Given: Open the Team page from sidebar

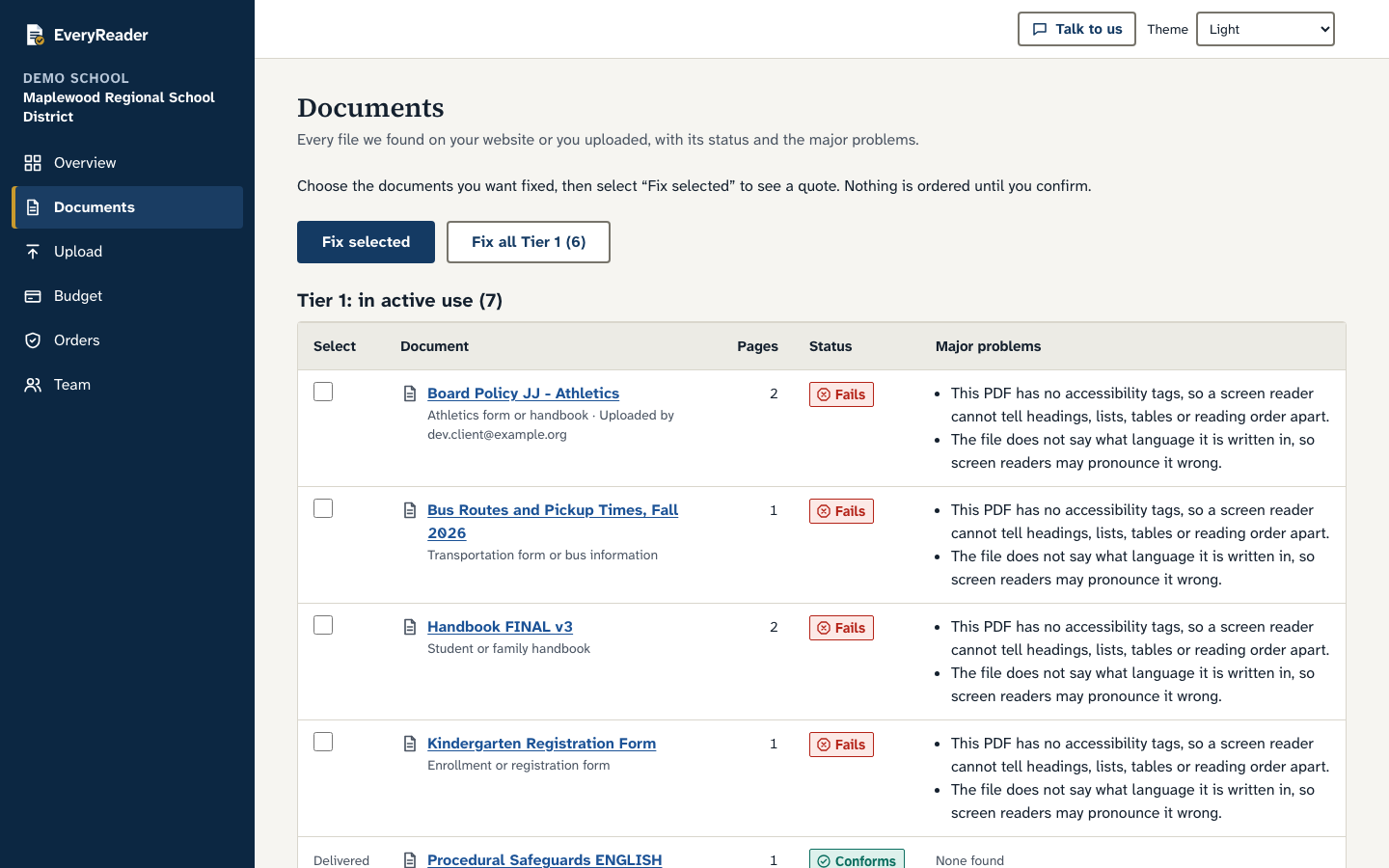Looking at the screenshot, I should point(127,385).
